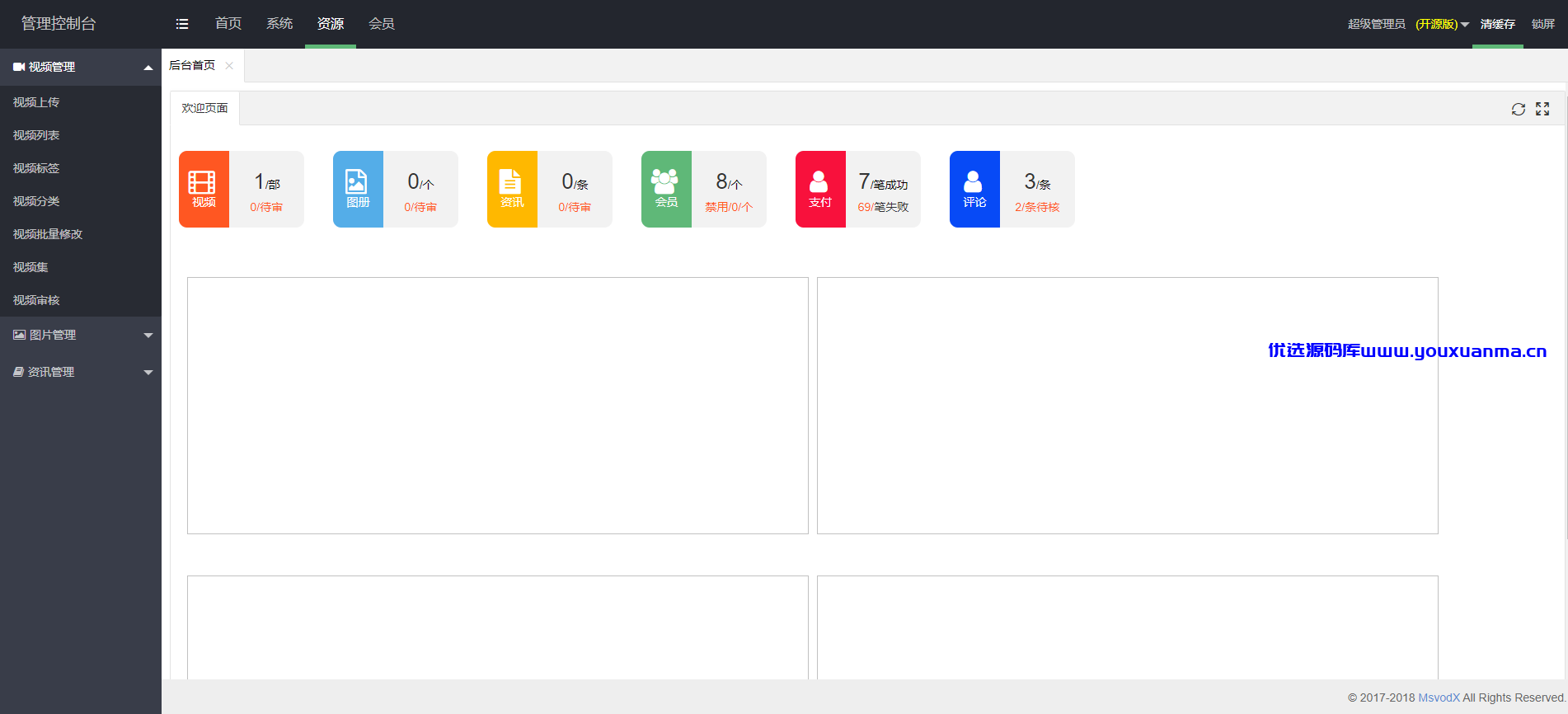Click the orange video film-strip icon
This screenshot has width=1568, height=714.
click(204, 189)
